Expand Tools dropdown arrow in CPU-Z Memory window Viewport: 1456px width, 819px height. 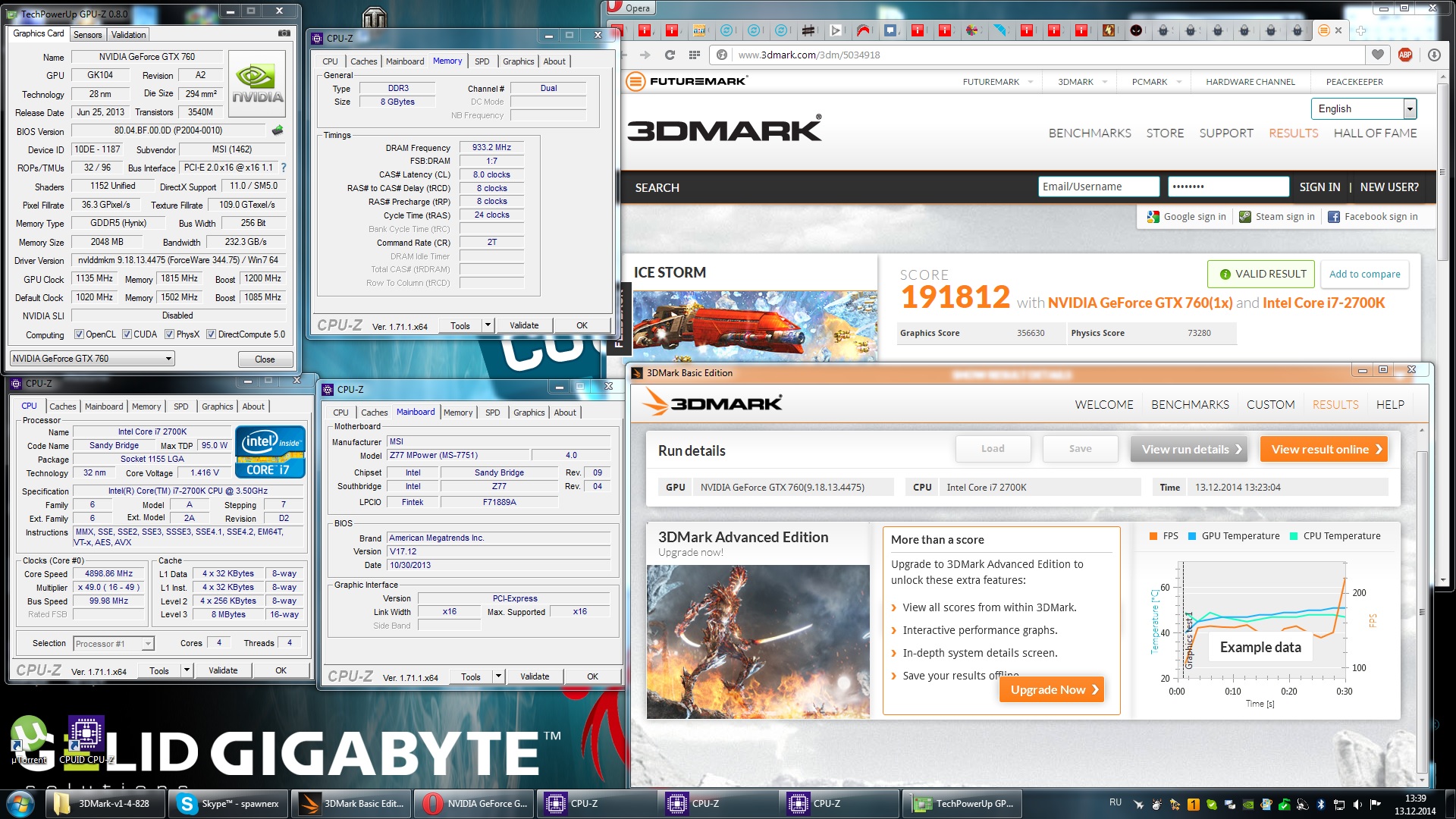488,325
